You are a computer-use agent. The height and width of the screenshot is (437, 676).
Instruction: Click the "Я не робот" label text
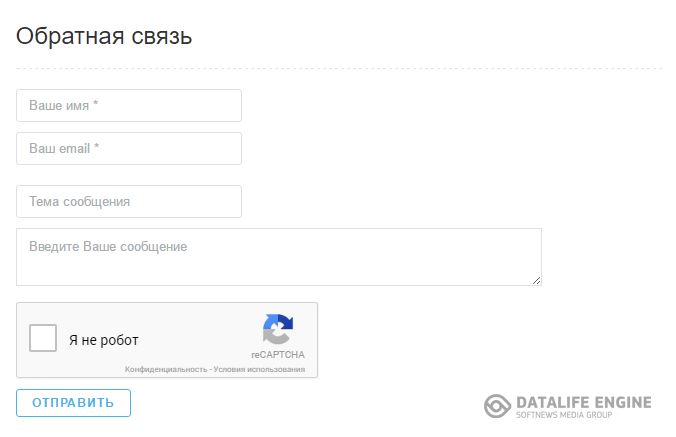pos(103,340)
